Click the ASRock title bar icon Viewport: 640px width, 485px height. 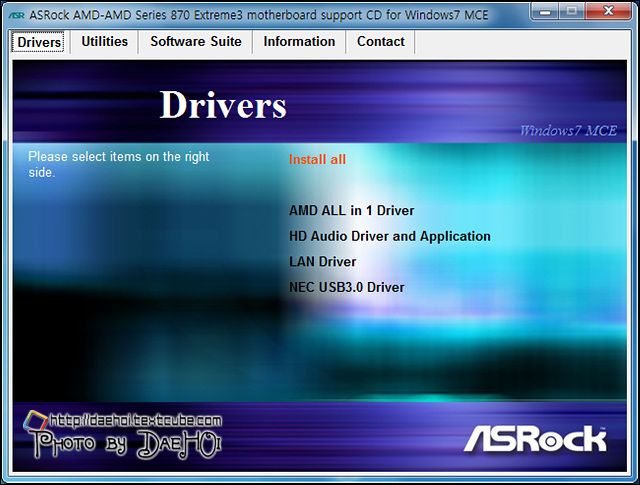[x=16, y=16]
